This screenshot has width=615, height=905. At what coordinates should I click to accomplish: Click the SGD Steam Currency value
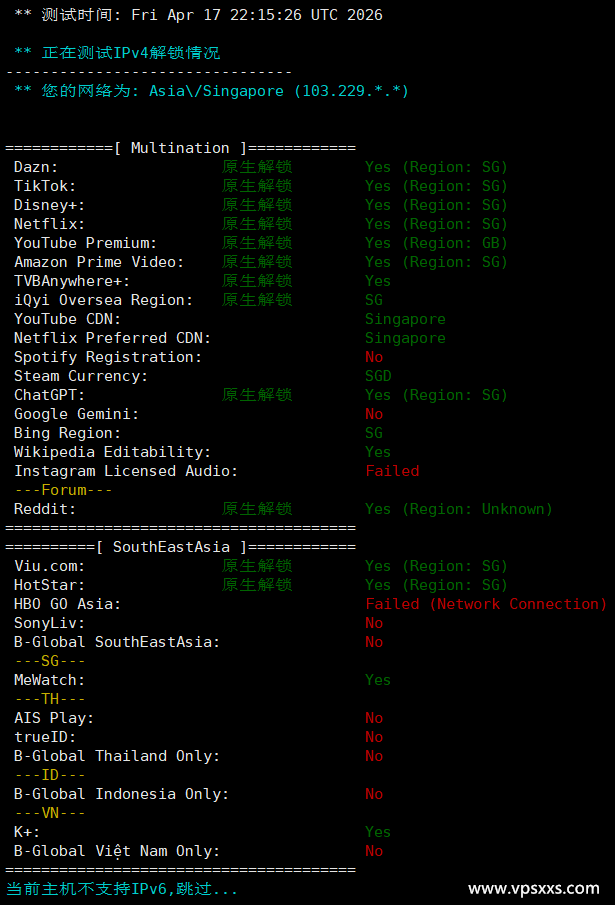pyautogui.click(x=378, y=376)
